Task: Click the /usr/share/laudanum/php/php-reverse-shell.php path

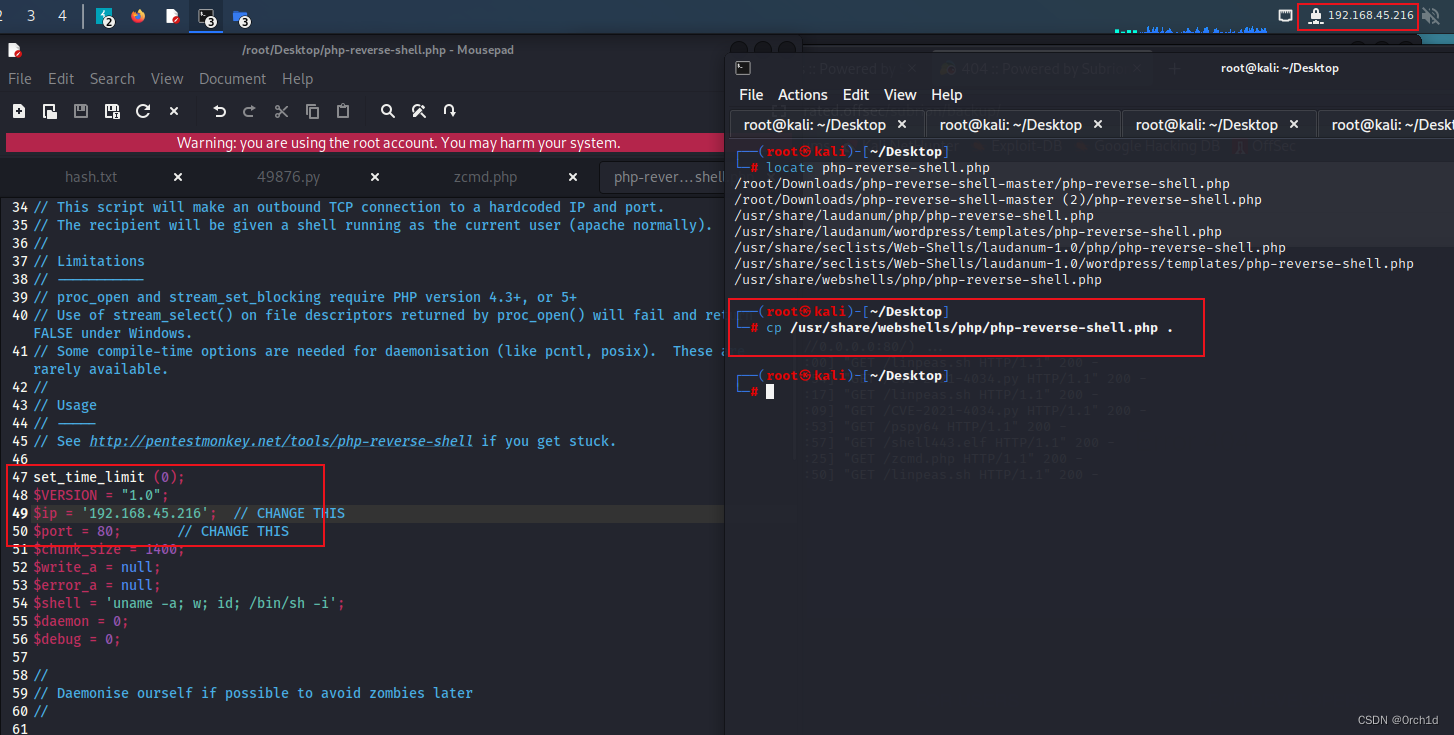Action: tap(914, 216)
